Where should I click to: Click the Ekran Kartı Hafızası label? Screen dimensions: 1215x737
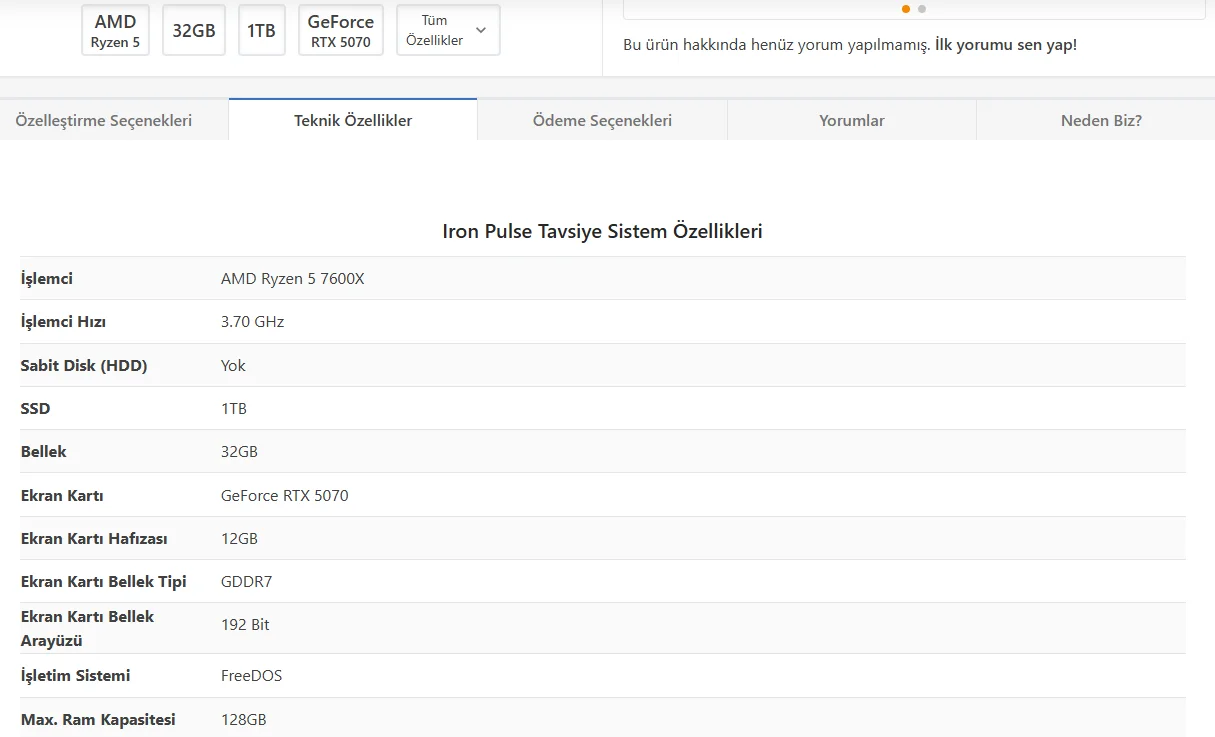[94, 539]
